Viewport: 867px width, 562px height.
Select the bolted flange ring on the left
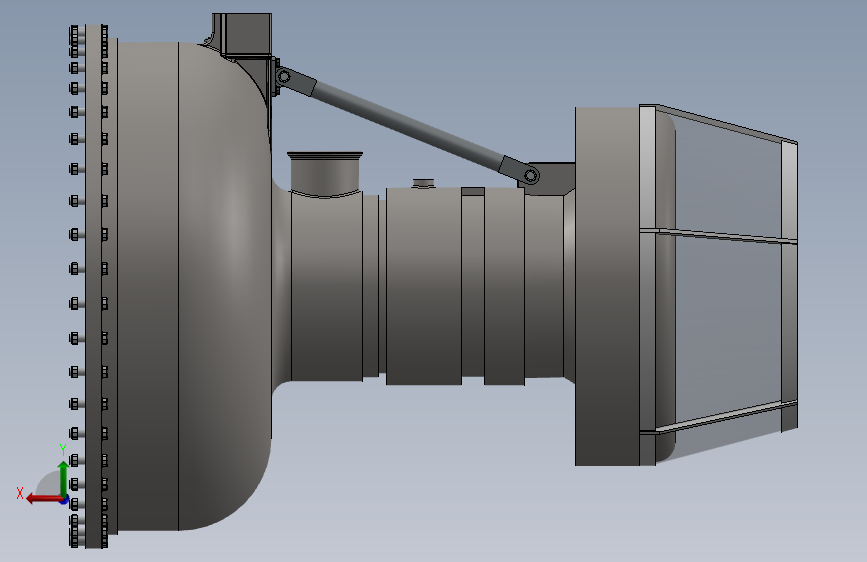(x=93, y=286)
